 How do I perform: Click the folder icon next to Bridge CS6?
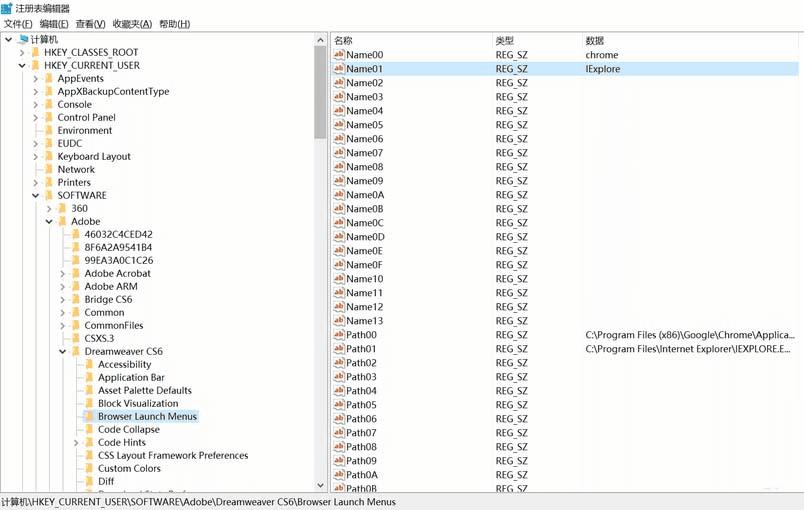coord(76,299)
